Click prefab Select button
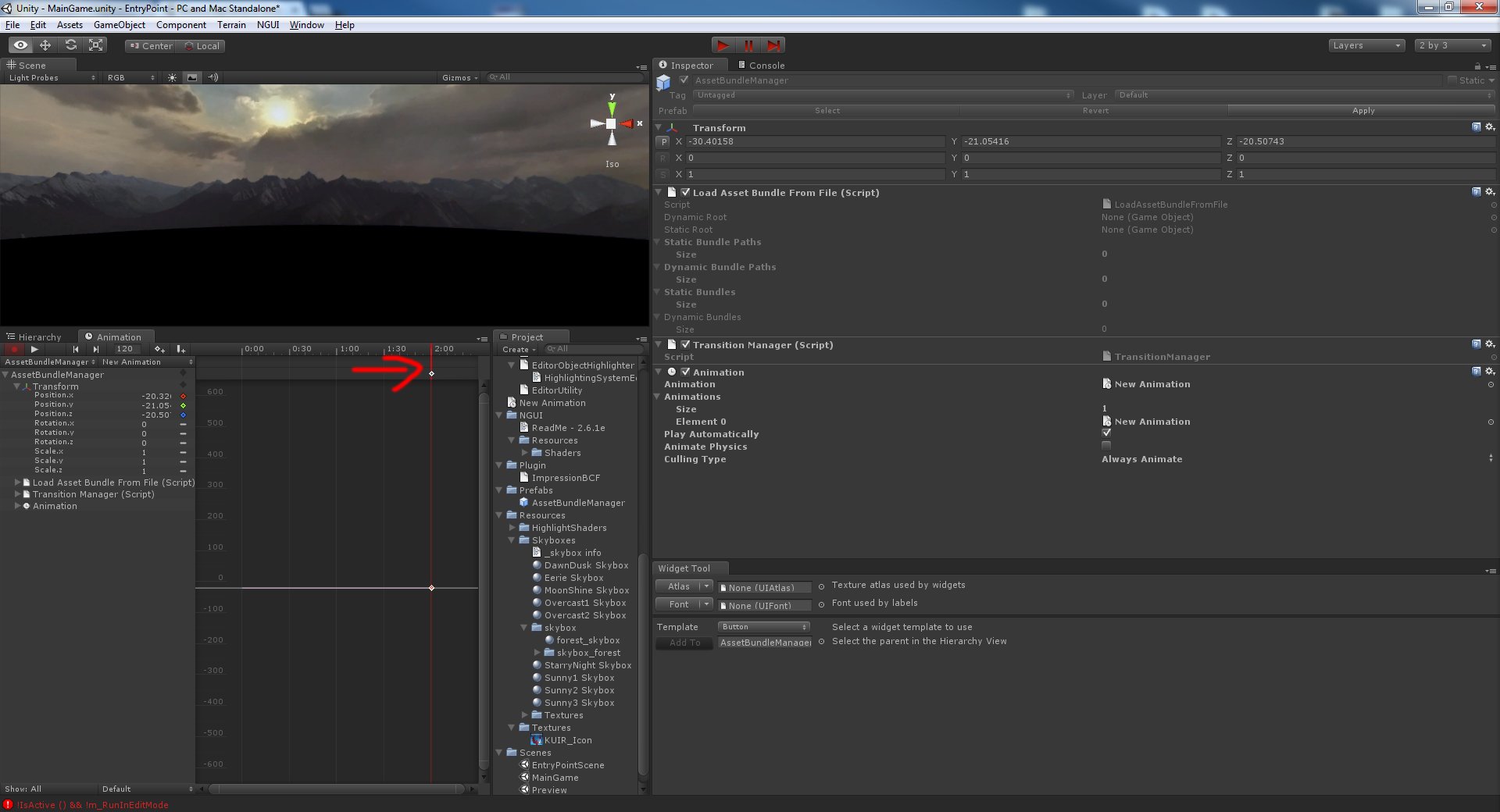This screenshot has height=812, width=1500. pos(827,111)
